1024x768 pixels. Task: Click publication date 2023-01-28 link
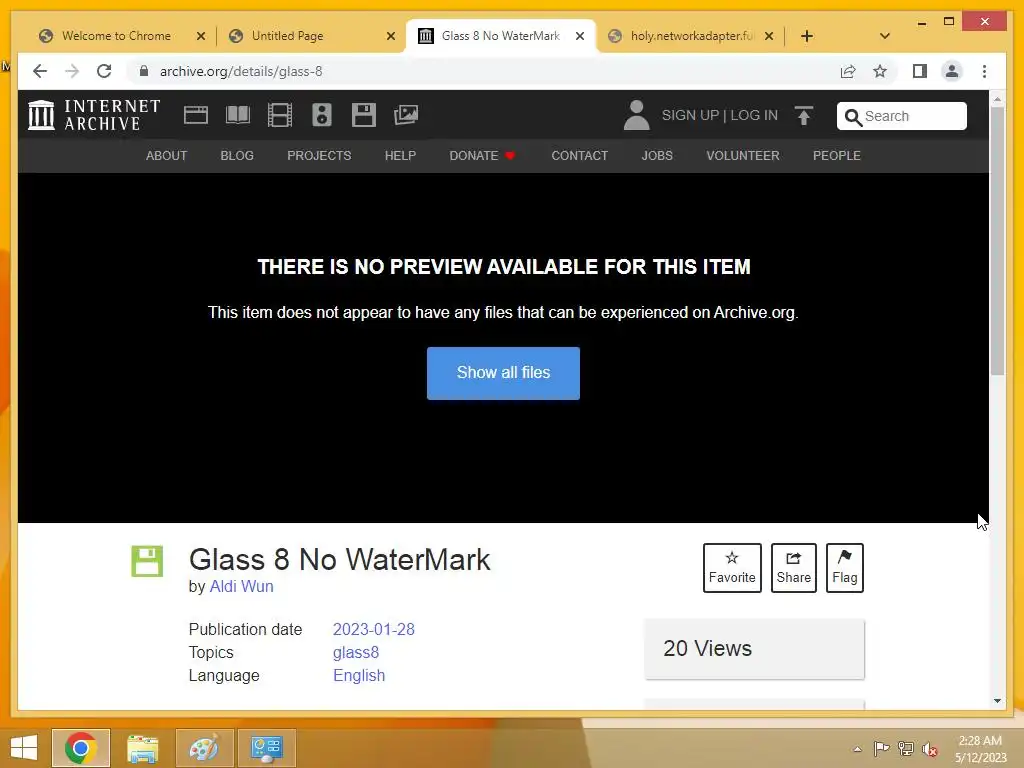point(374,630)
